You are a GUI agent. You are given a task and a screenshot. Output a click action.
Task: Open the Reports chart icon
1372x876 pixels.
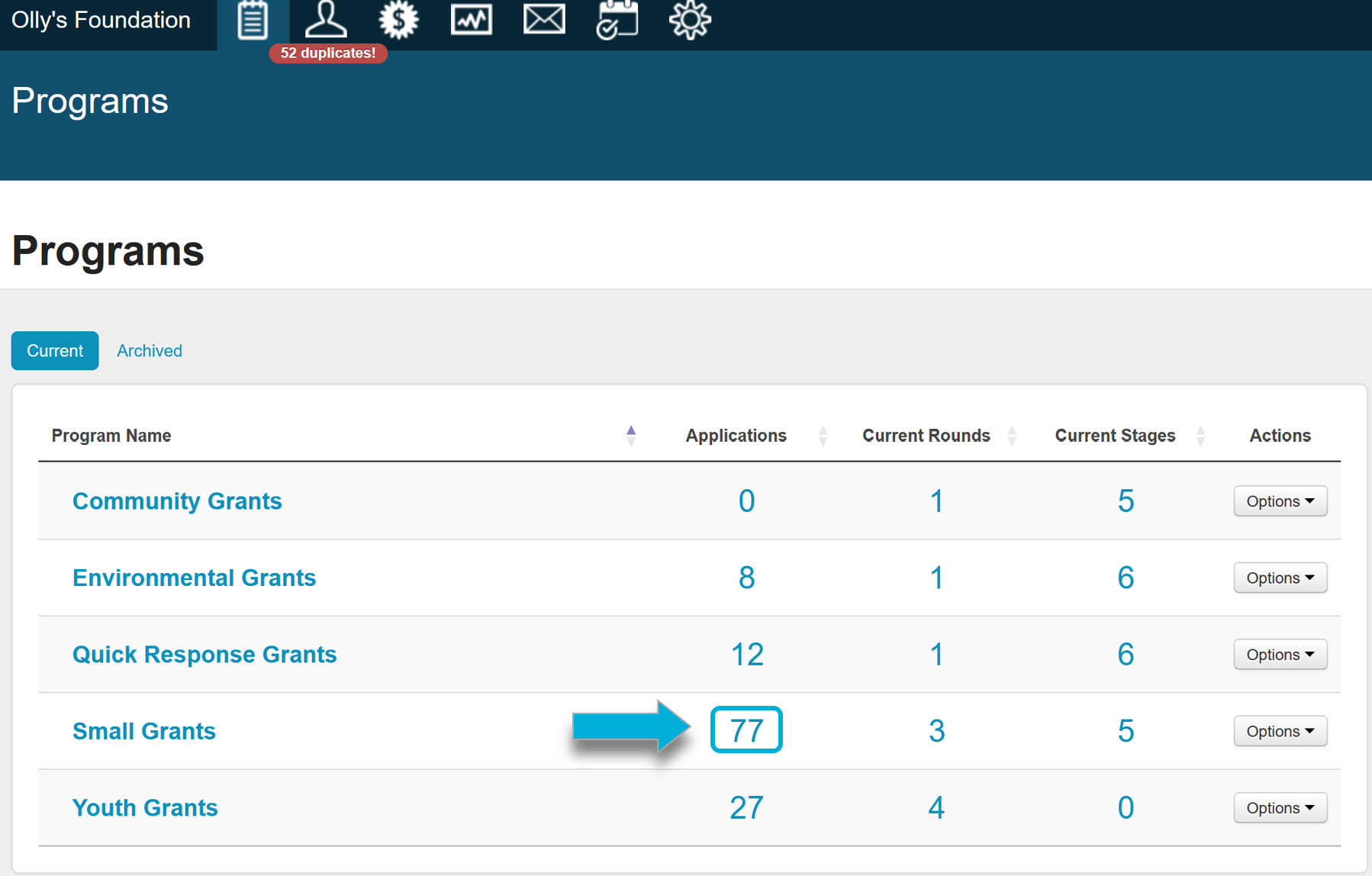(x=471, y=21)
